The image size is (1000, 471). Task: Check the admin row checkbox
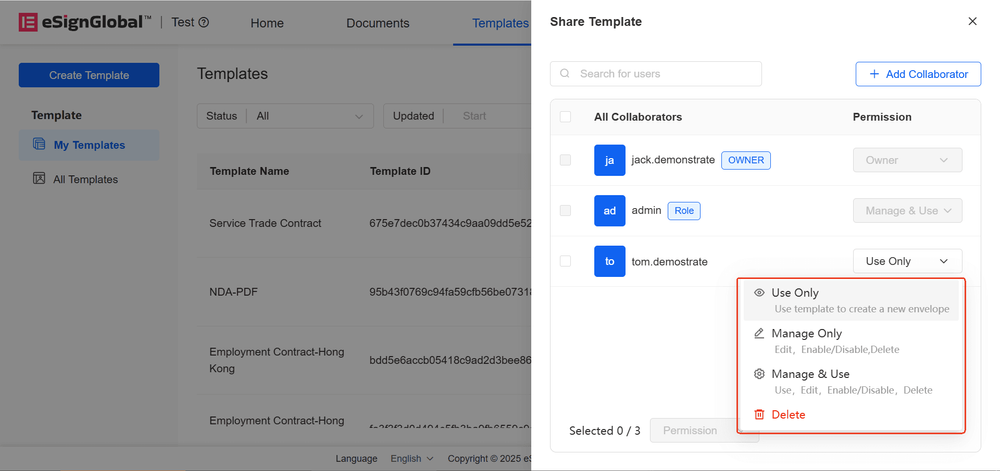point(566,210)
